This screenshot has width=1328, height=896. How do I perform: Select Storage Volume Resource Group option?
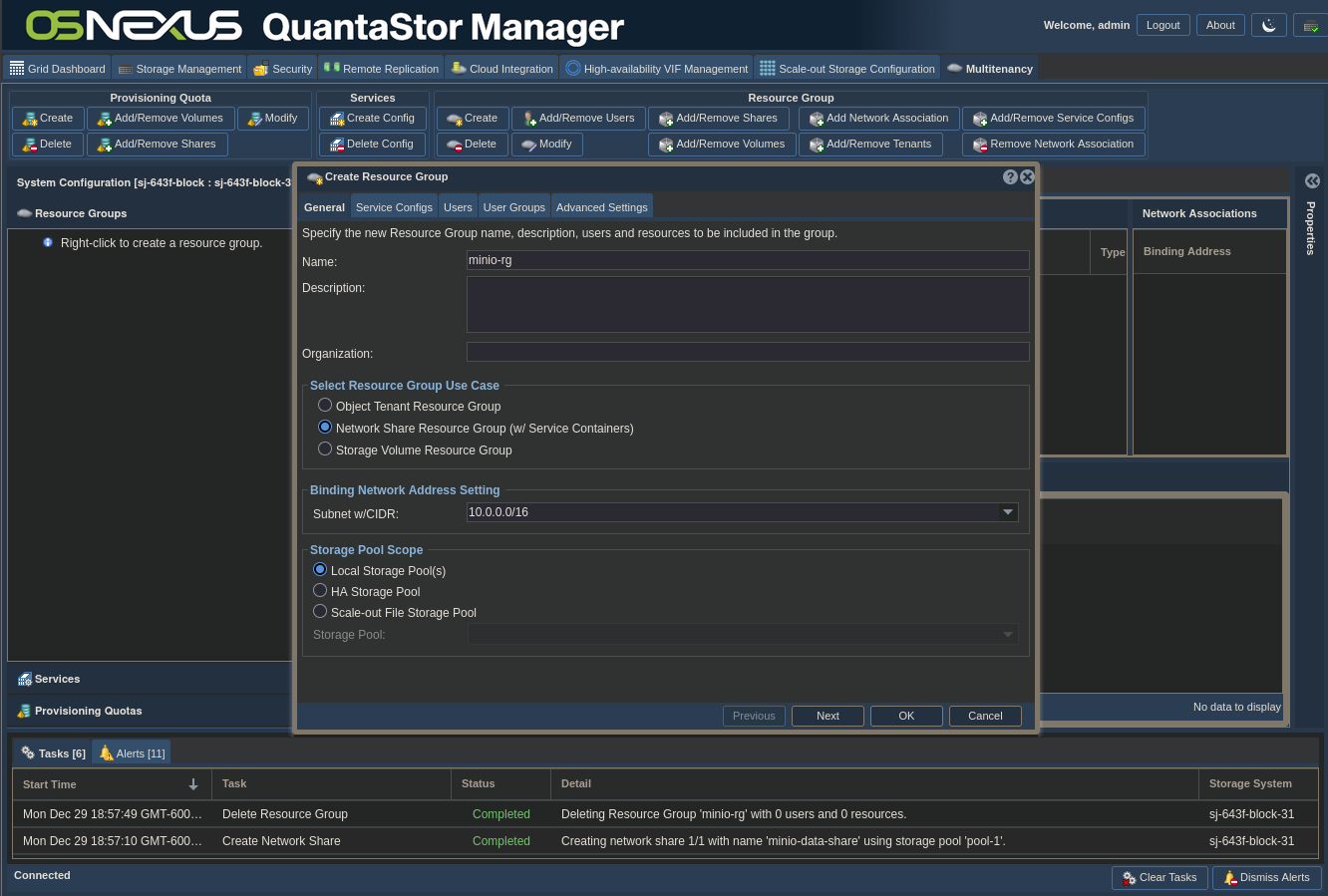325,449
